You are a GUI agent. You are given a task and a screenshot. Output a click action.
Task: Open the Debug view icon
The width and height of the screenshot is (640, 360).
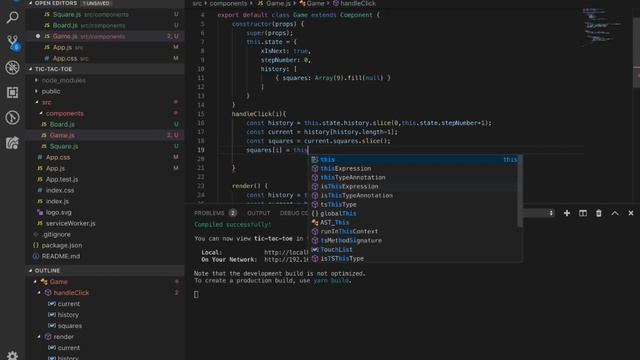(13, 67)
